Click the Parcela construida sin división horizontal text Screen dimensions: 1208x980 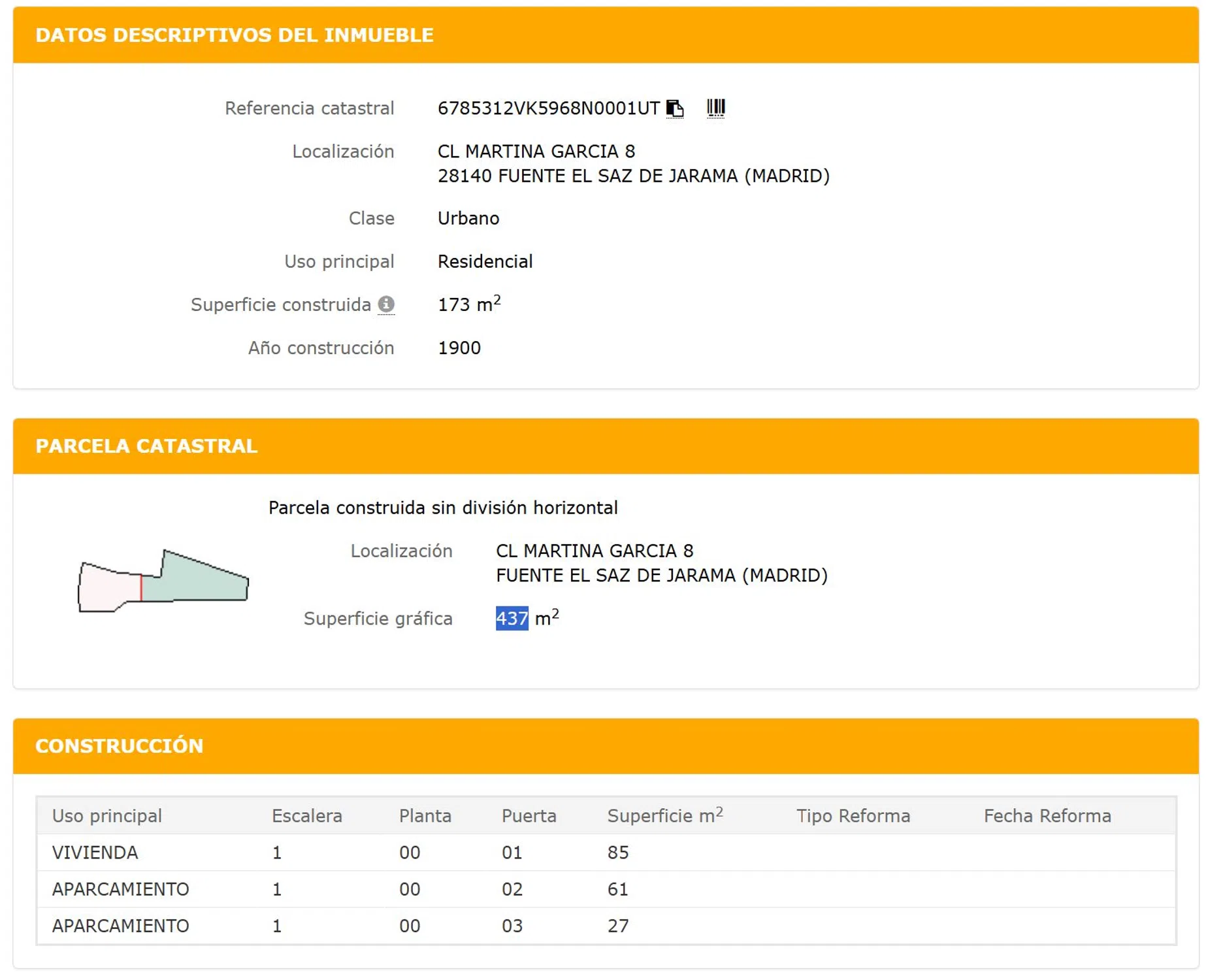pos(443,508)
